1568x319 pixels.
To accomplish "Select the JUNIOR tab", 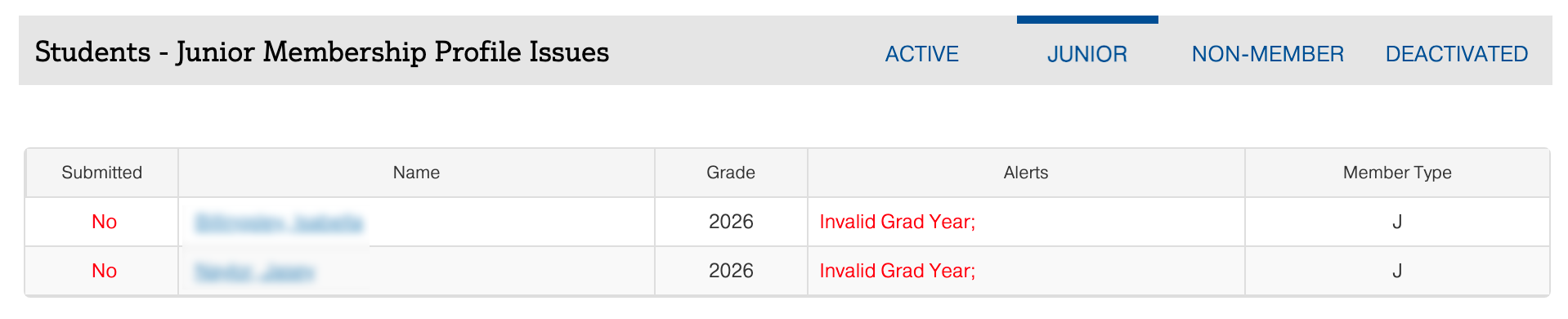I will 1087,54.
